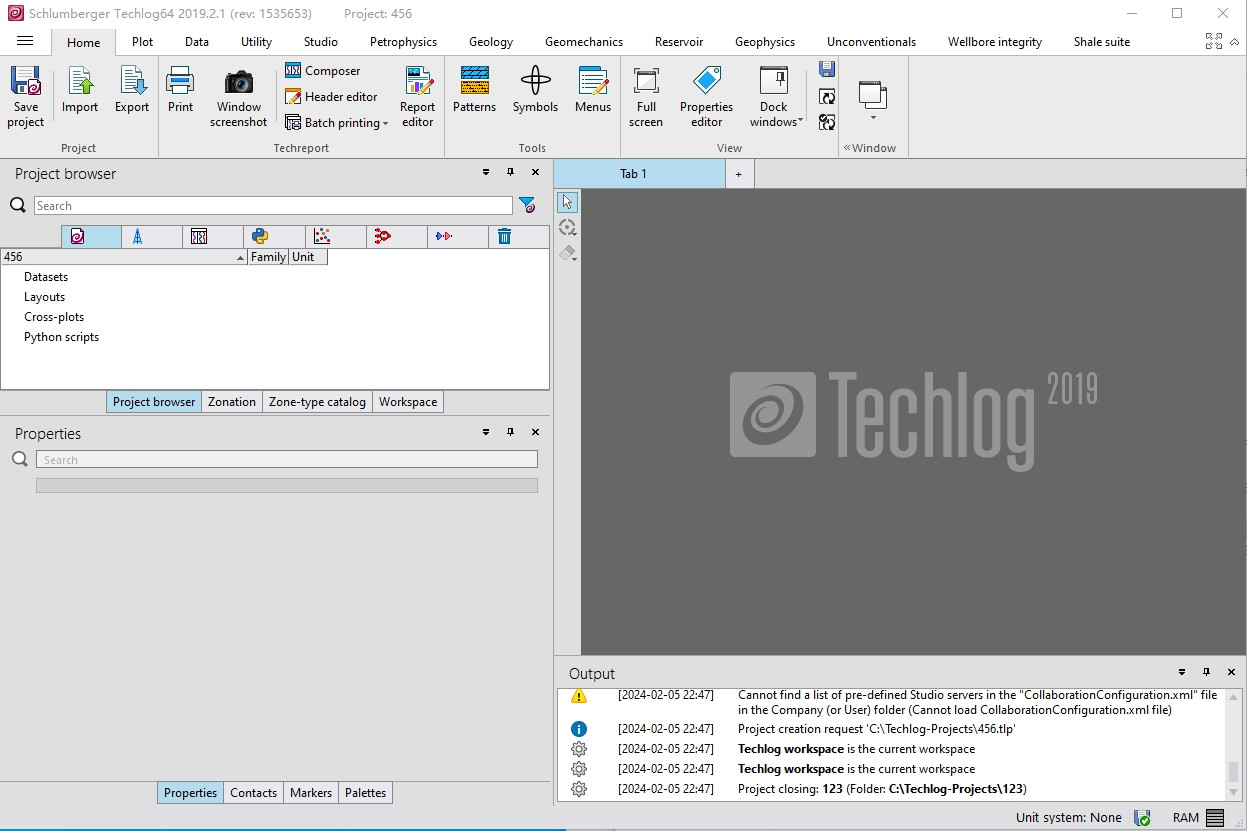Open the Reservoir ribbon tab
The width and height of the screenshot is (1247, 831).
tap(679, 42)
